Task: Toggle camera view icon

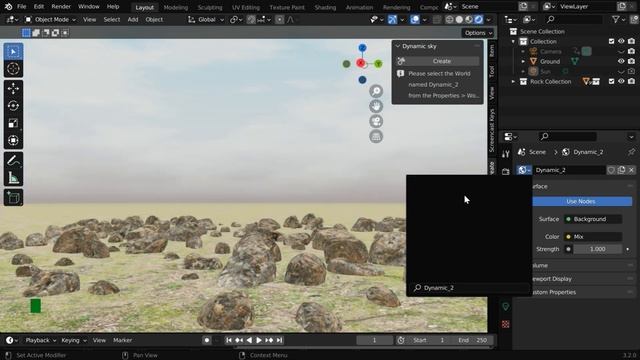Action: pyautogui.click(x=376, y=121)
